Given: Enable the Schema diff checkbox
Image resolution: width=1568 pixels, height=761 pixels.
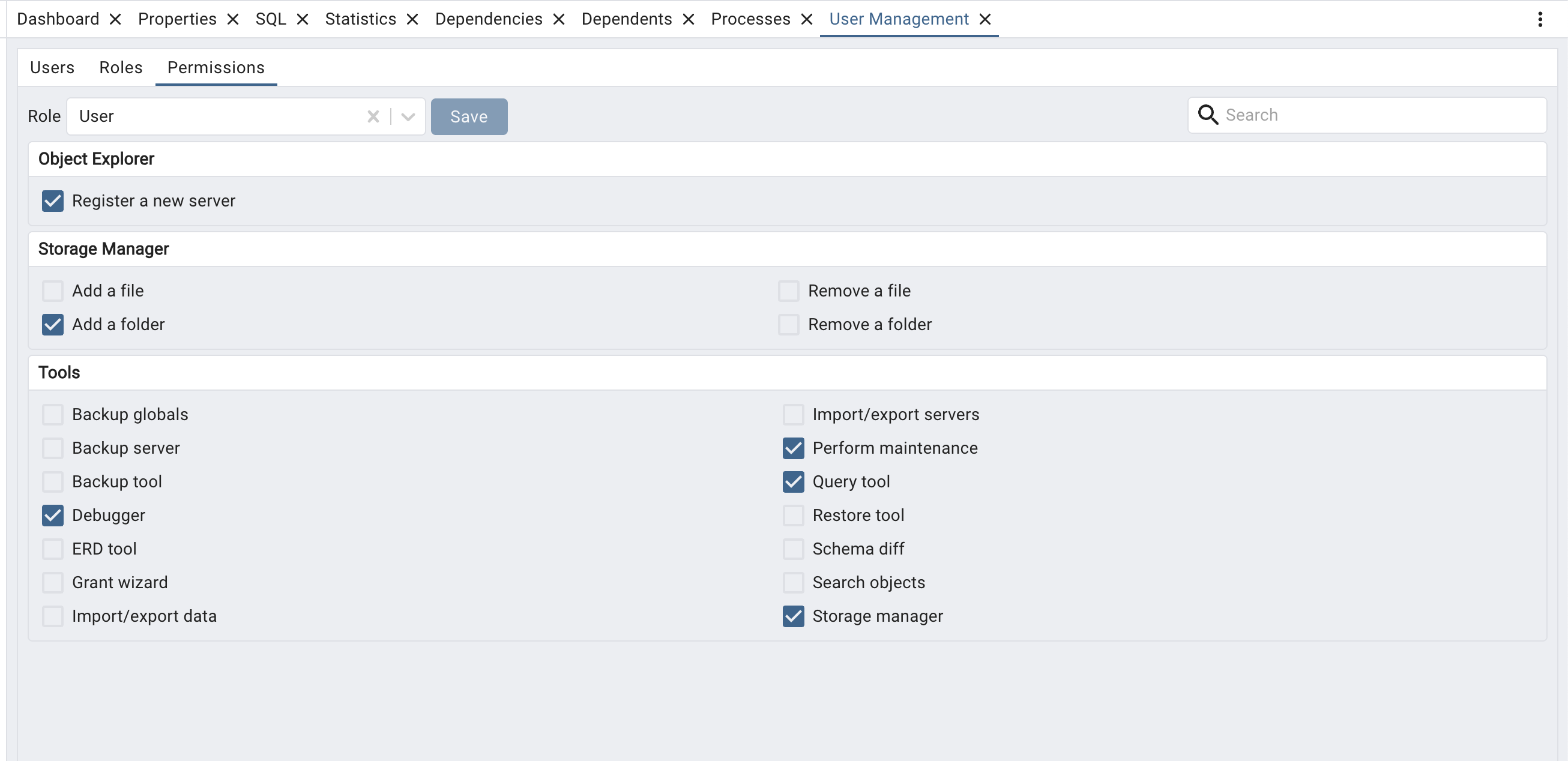Looking at the screenshot, I should pyautogui.click(x=793, y=549).
